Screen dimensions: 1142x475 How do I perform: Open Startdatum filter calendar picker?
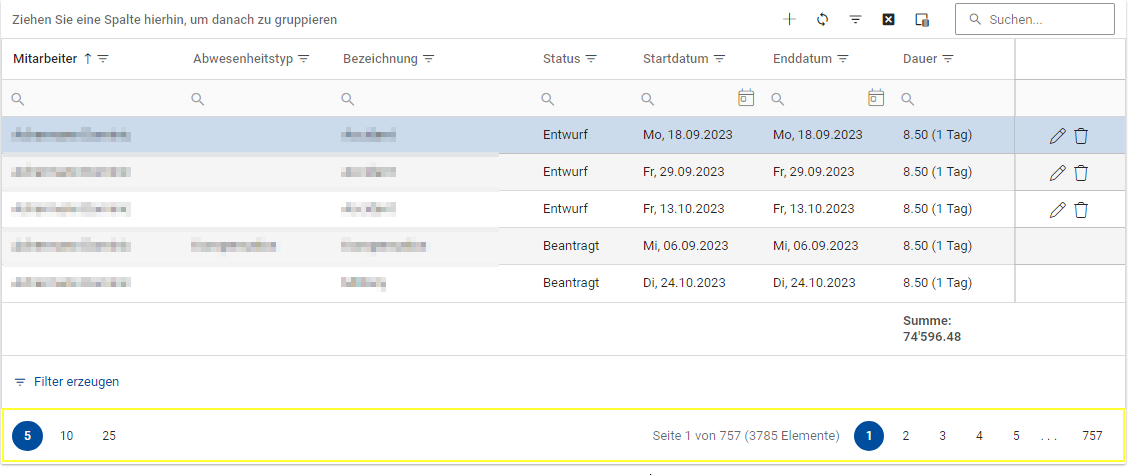[746, 98]
